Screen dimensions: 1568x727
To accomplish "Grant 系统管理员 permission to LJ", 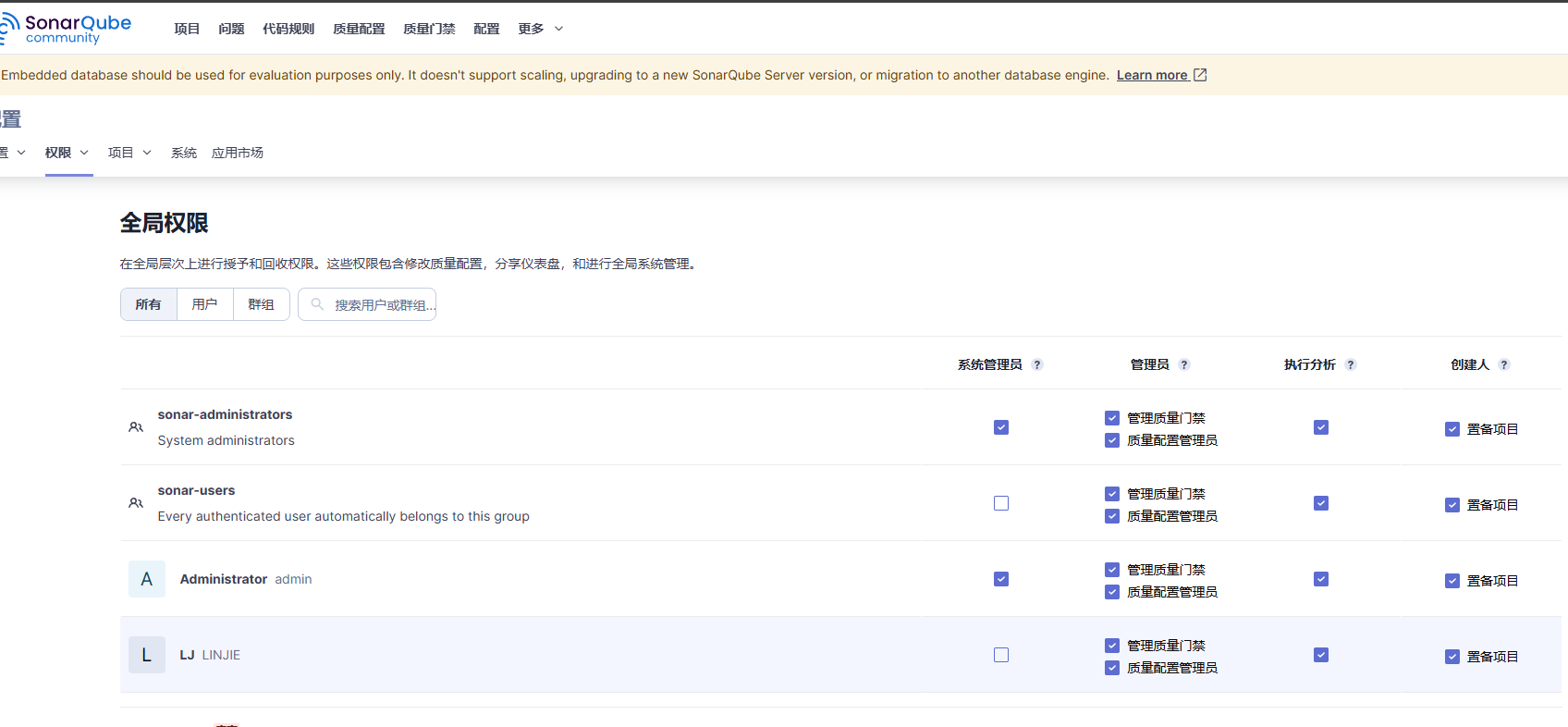I will point(1001,655).
